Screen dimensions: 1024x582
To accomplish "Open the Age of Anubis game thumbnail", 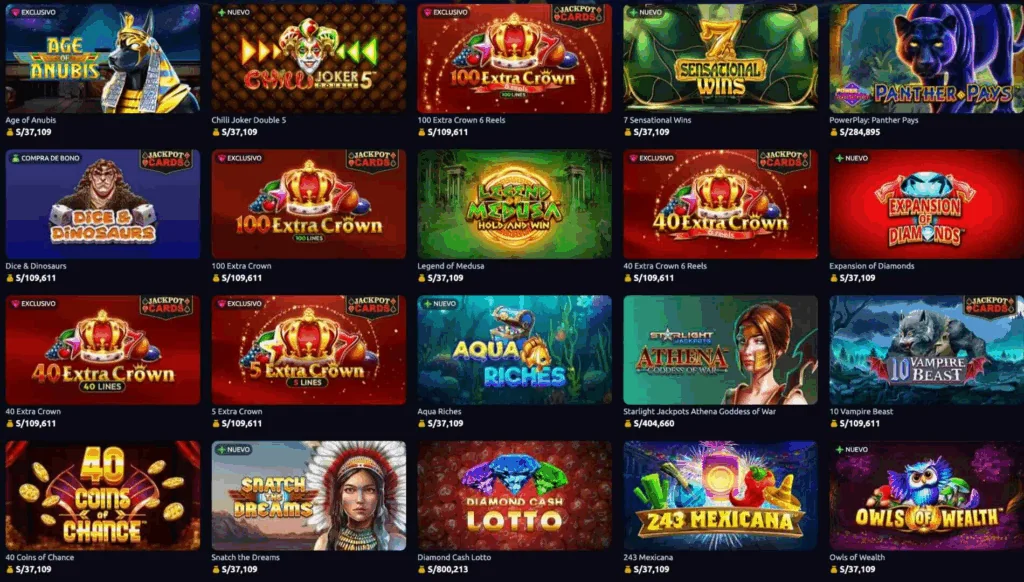I will (103, 58).
